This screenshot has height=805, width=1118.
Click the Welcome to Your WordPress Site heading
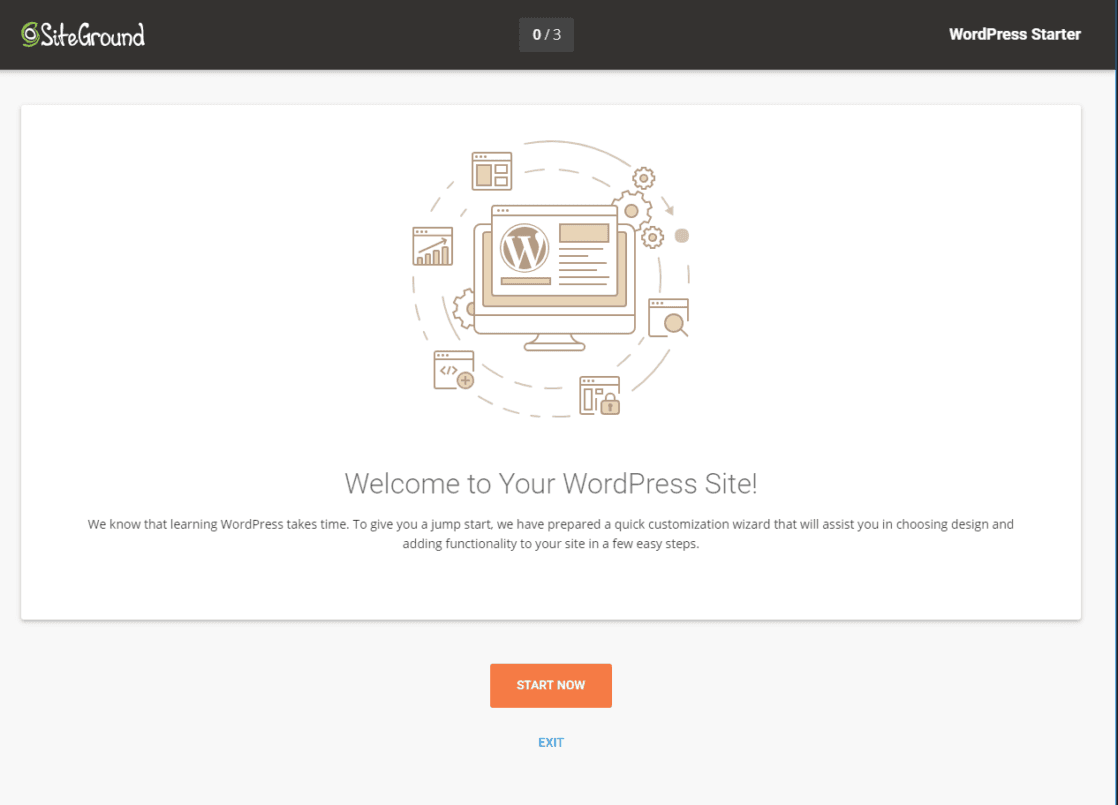pos(550,483)
